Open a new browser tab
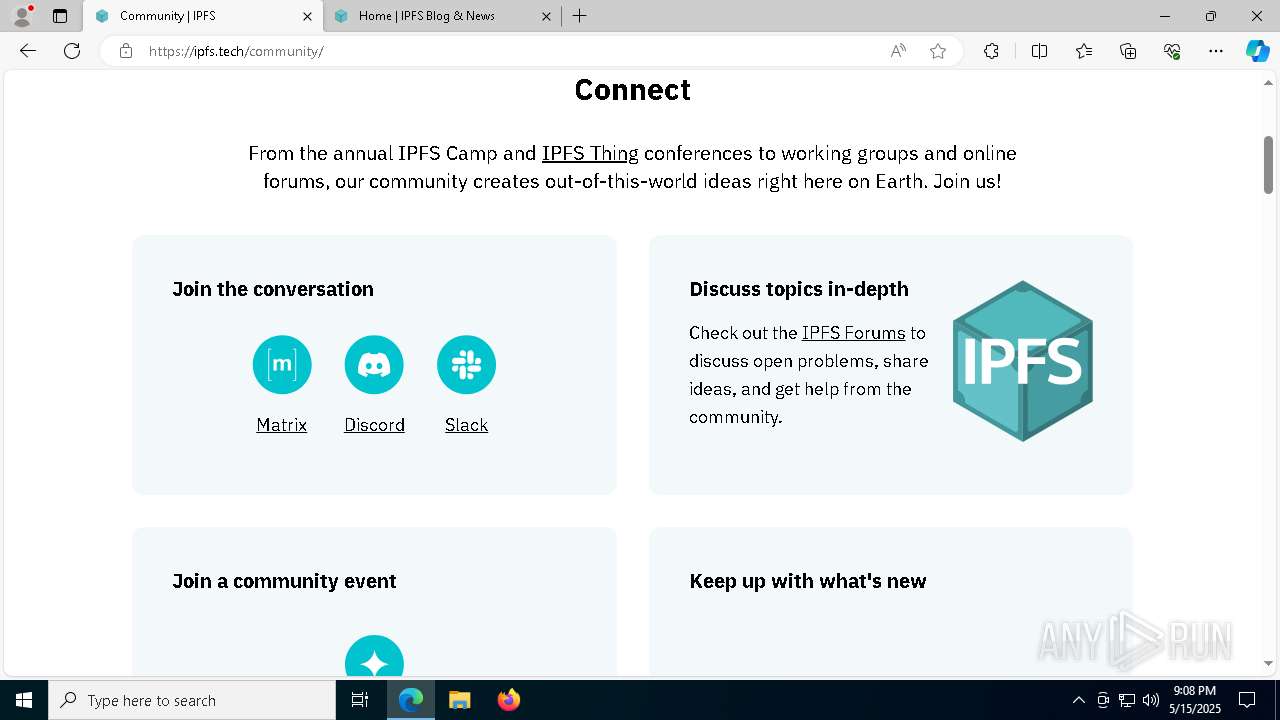Screen dimensions: 1280x720 click(x=580, y=16)
